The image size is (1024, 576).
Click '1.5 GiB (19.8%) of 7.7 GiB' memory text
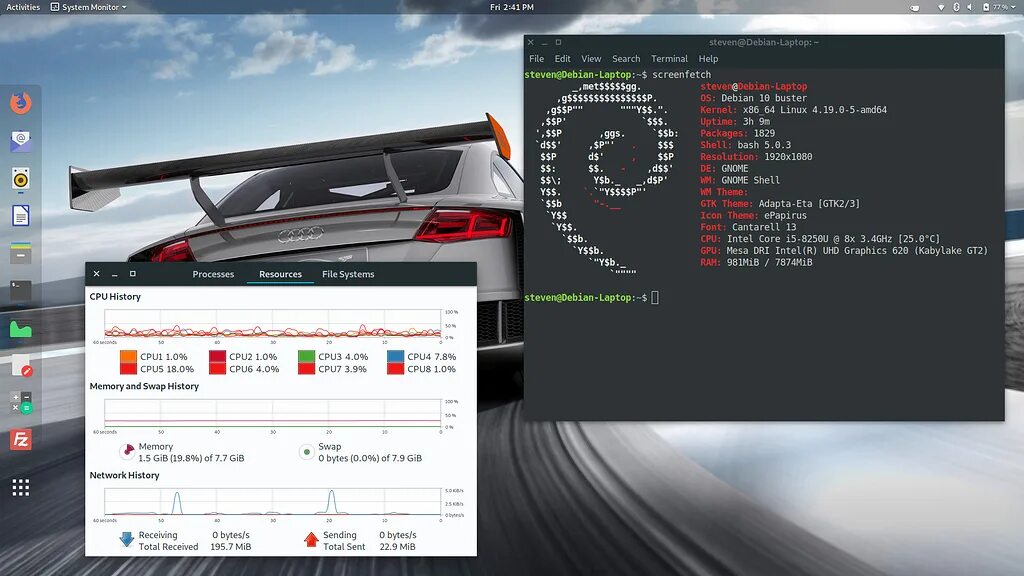(x=191, y=458)
